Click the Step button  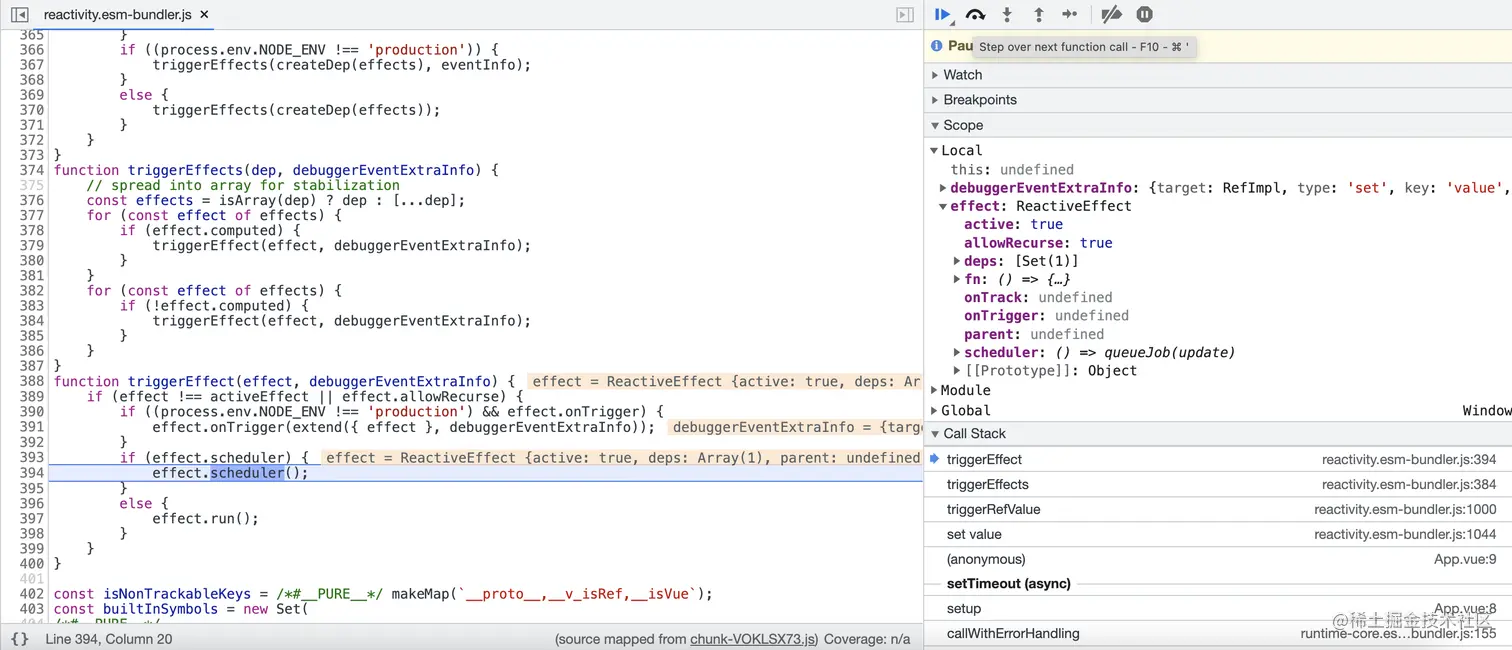tap(1070, 15)
